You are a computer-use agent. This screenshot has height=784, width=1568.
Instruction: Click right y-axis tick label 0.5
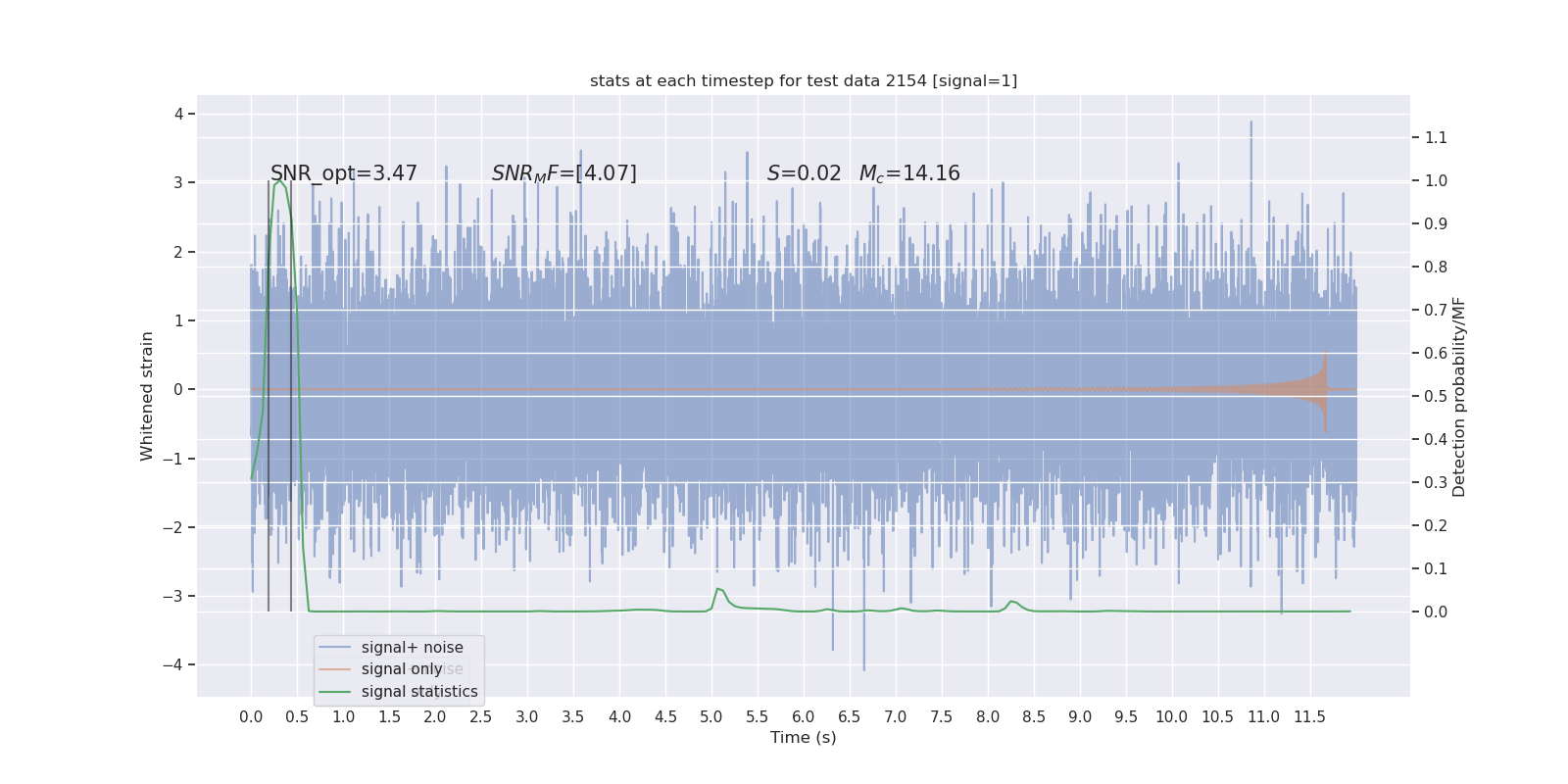(x=1436, y=397)
